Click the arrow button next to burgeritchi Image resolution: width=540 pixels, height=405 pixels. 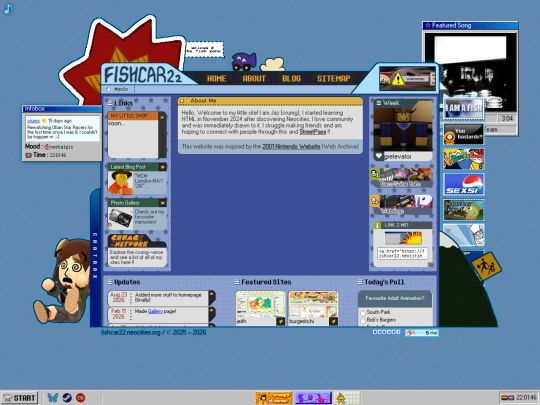(x=333, y=321)
